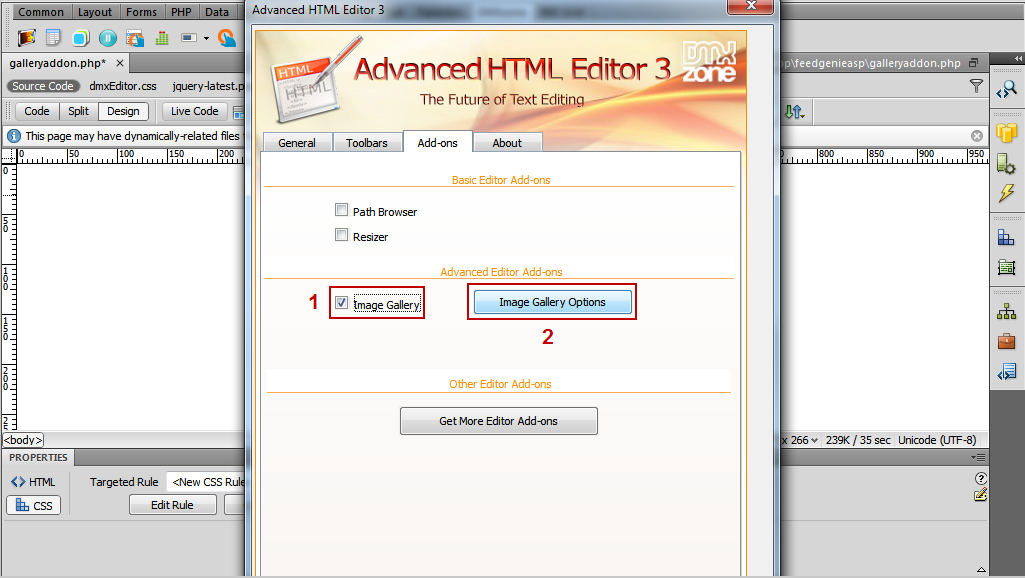Select the Layout category in Insert bar
This screenshot has height=578, width=1025.
(95, 12)
